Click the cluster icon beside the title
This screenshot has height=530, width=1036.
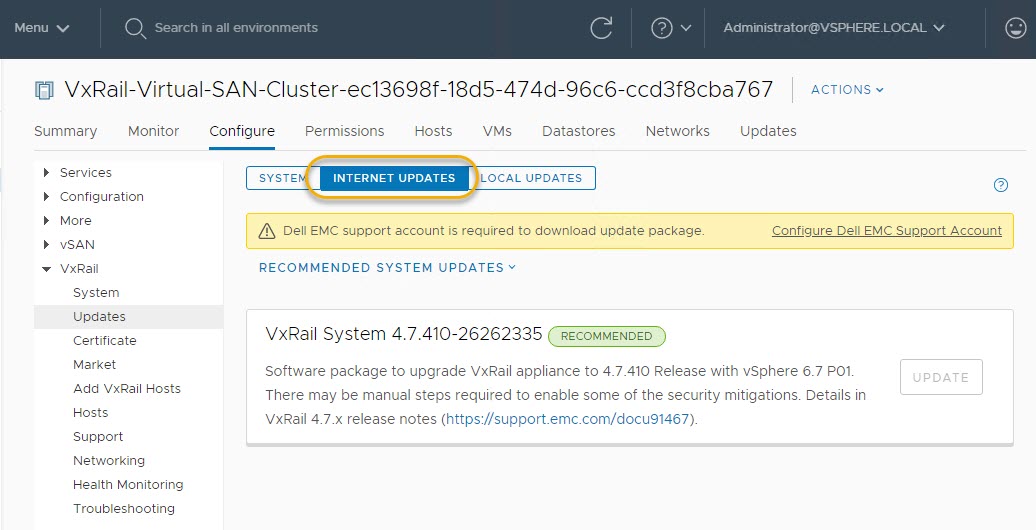click(x=44, y=90)
